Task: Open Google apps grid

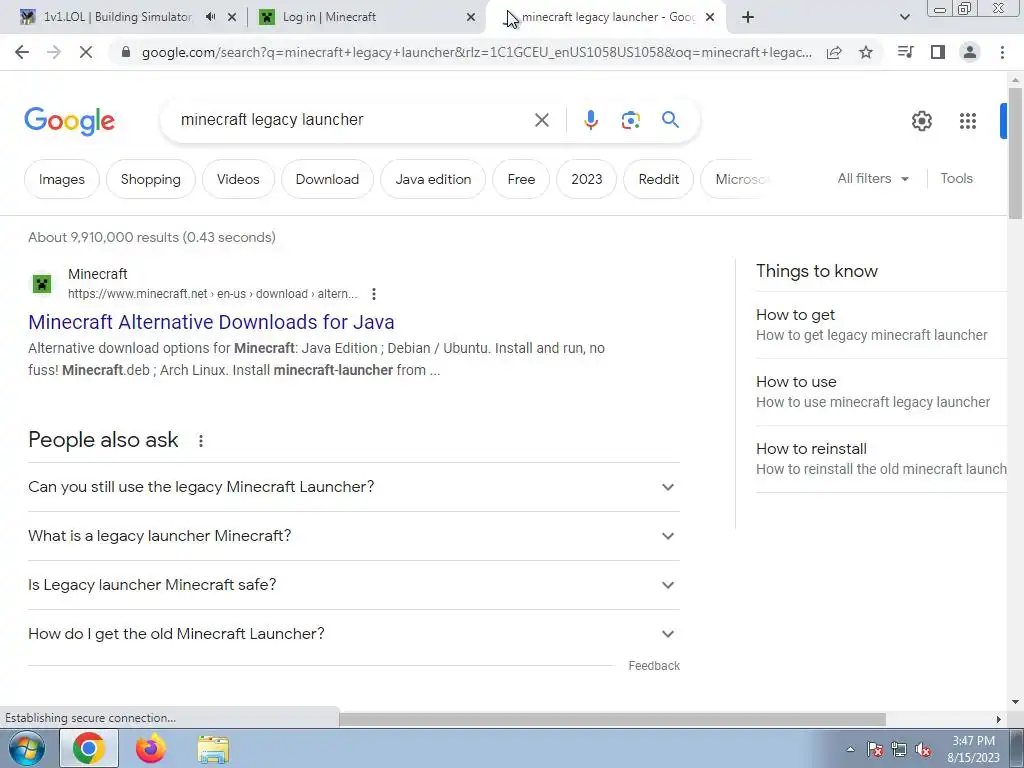Action: click(x=968, y=121)
